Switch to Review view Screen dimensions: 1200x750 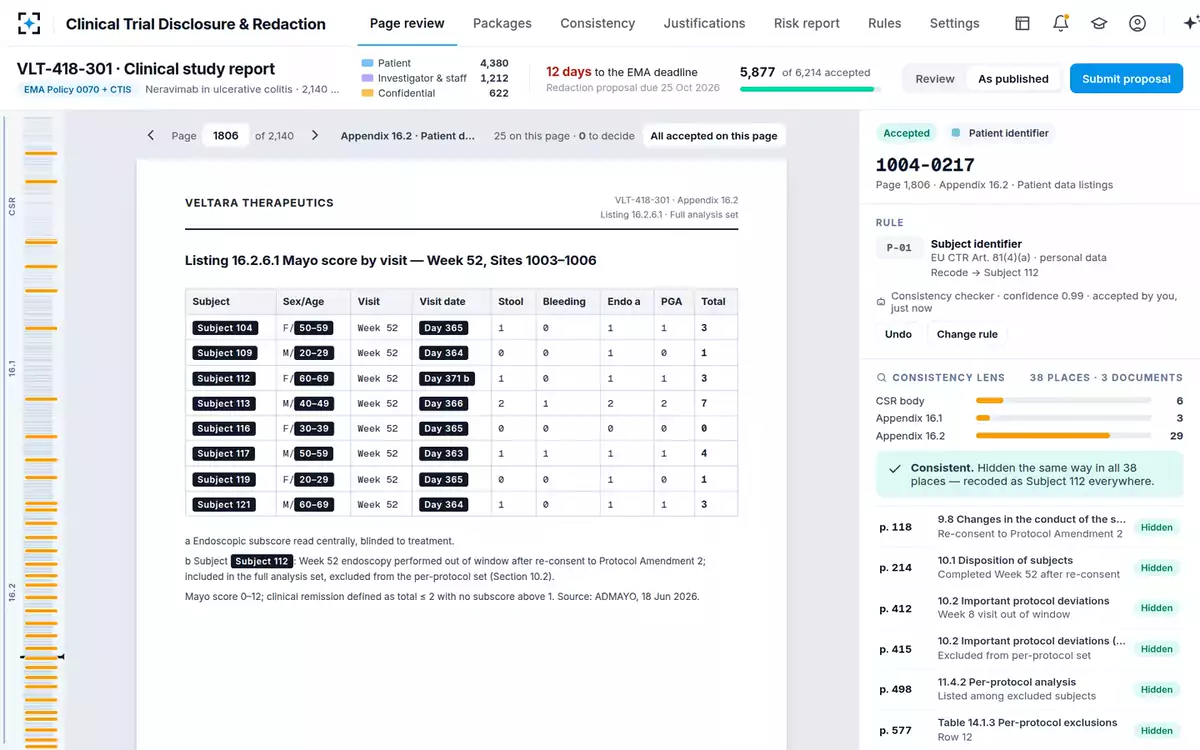(935, 79)
